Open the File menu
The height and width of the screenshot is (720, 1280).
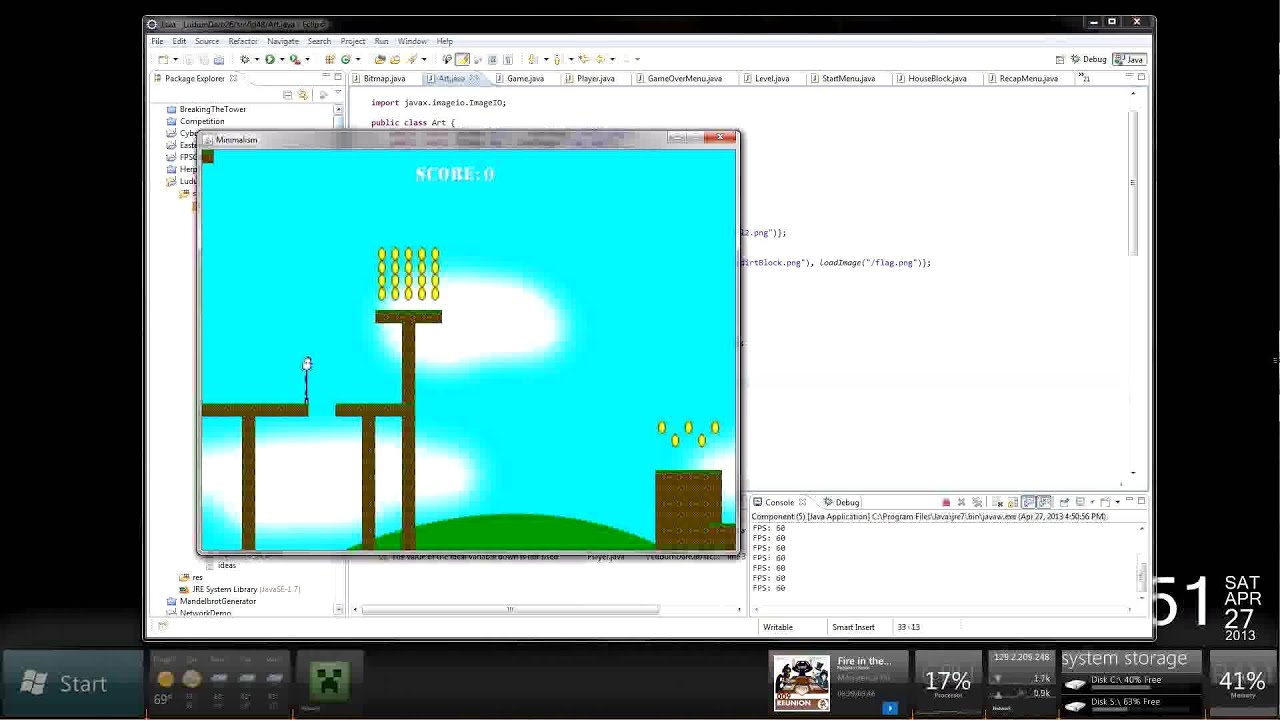tap(157, 41)
